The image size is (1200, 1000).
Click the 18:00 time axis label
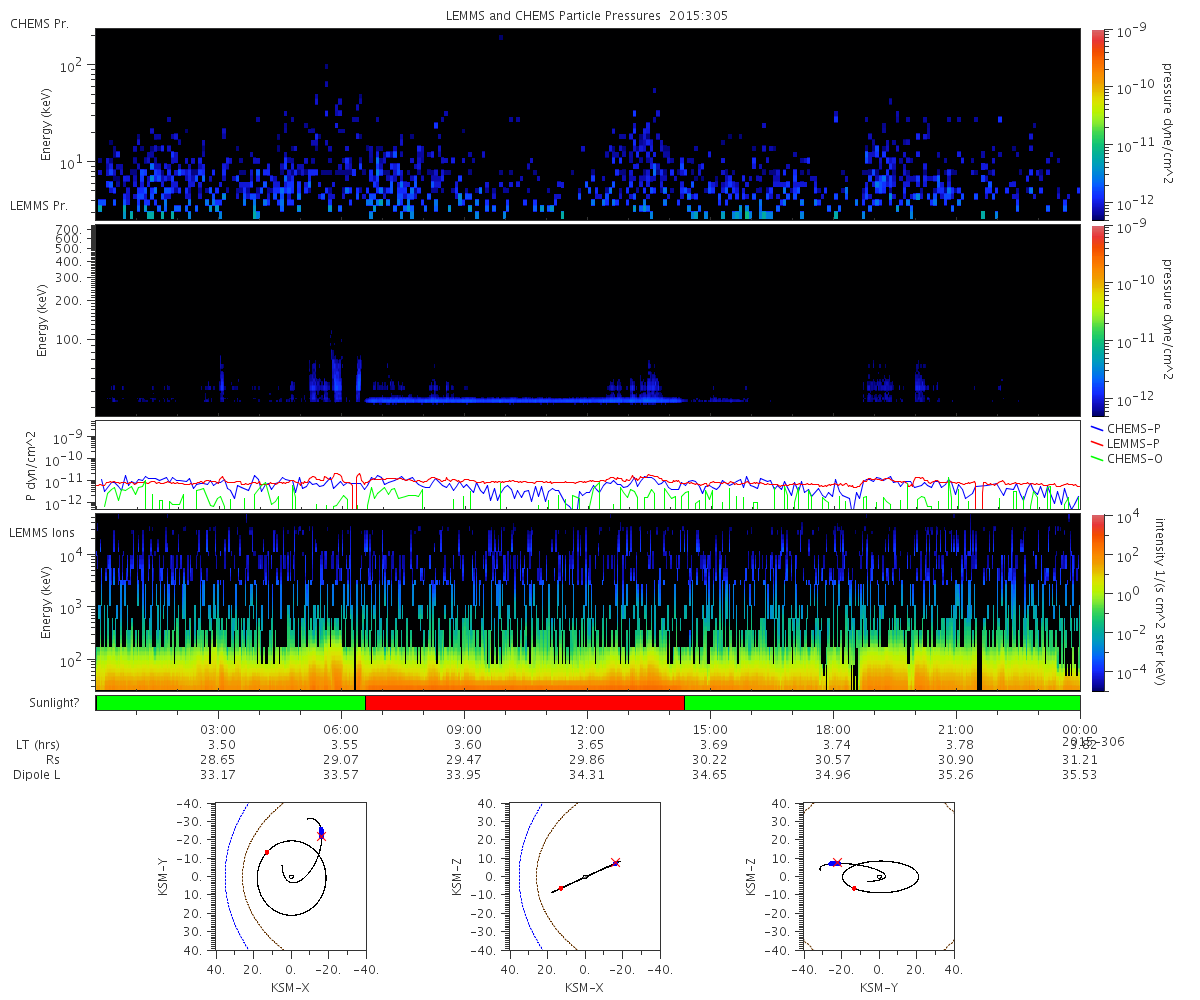coord(833,729)
